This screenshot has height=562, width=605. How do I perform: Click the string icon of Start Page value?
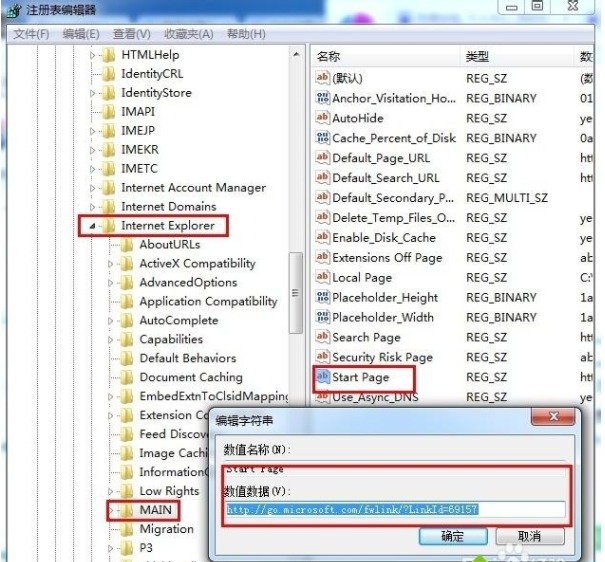click(322, 377)
